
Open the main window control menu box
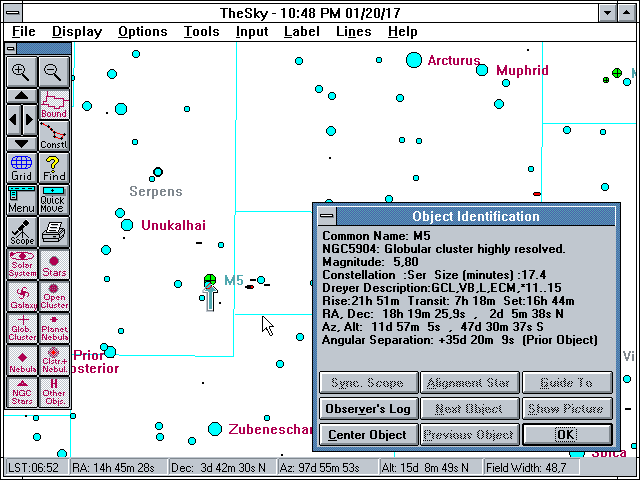point(12,11)
